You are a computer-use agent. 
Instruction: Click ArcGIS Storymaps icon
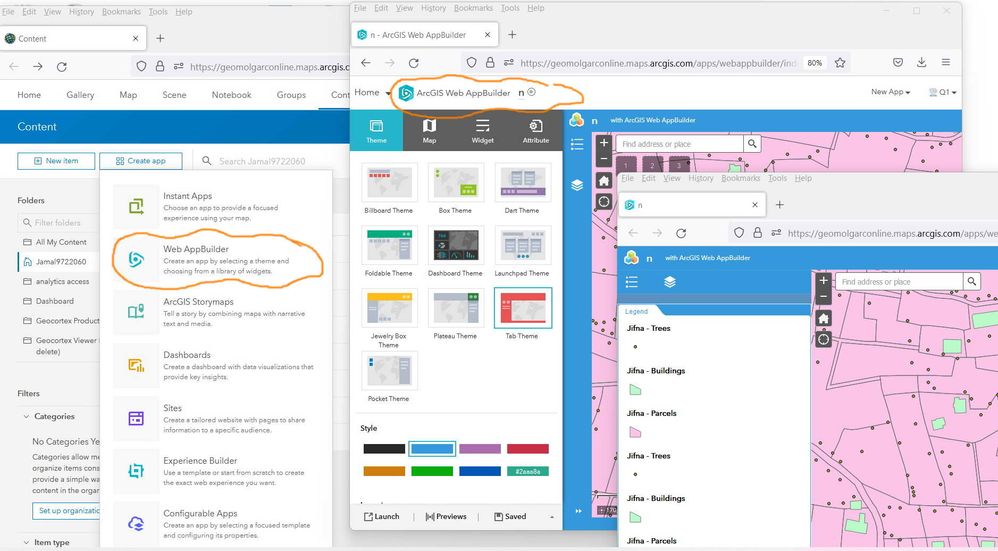pyautogui.click(x=136, y=312)
